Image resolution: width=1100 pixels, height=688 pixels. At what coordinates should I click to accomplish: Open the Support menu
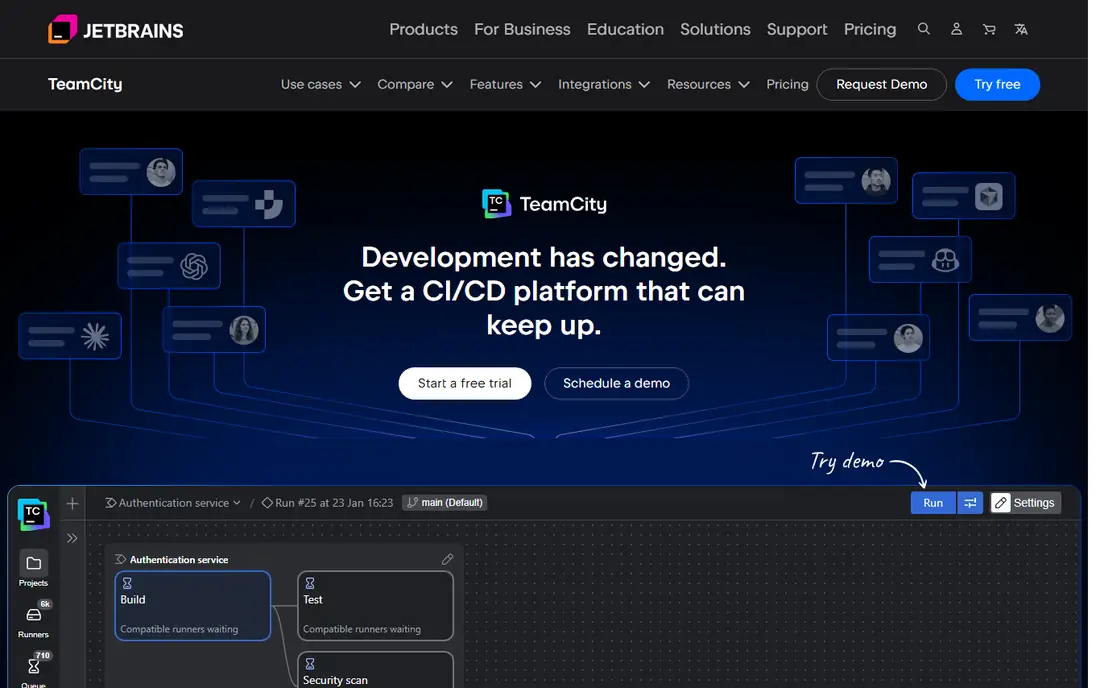[x=797, y=29]
